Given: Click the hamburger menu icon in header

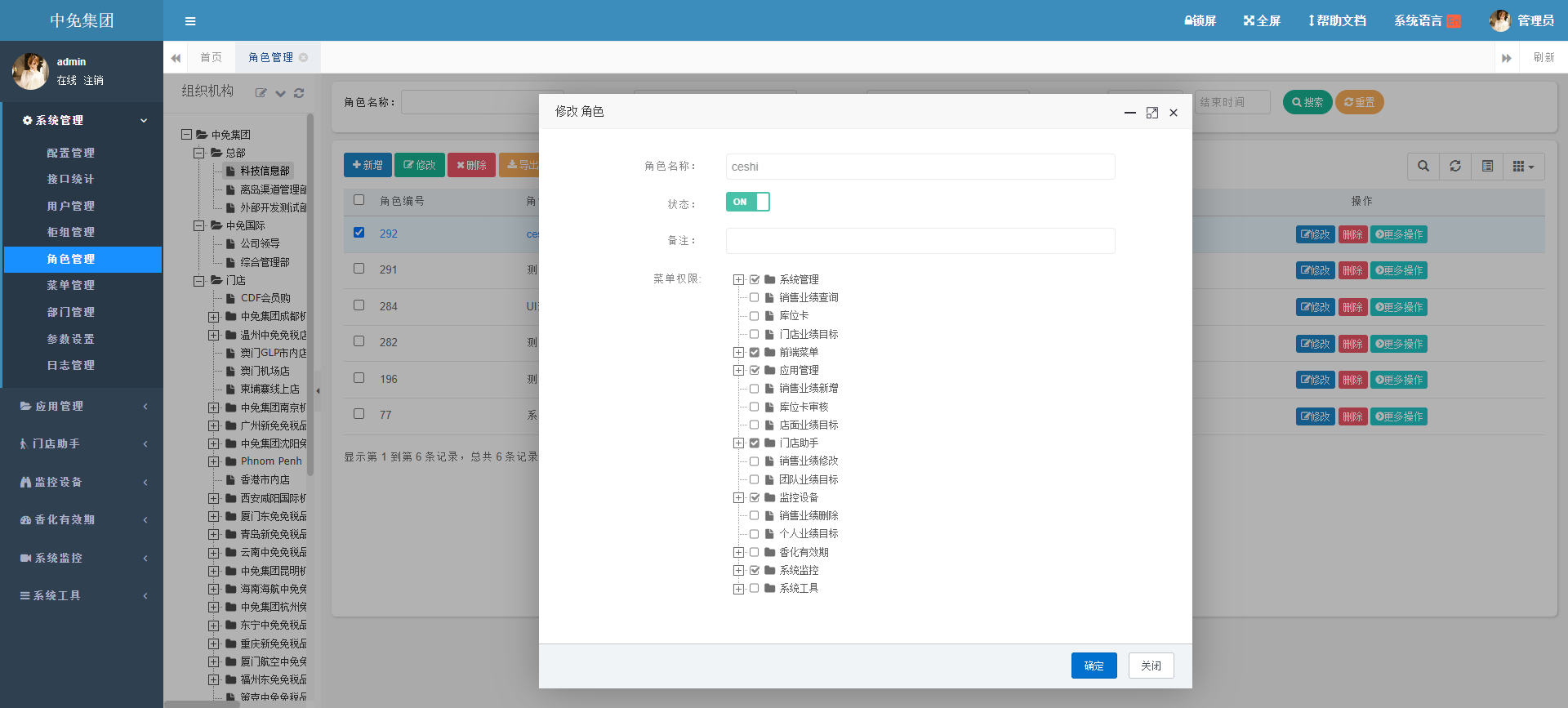Looking at the screenshot, I should 190,21.
